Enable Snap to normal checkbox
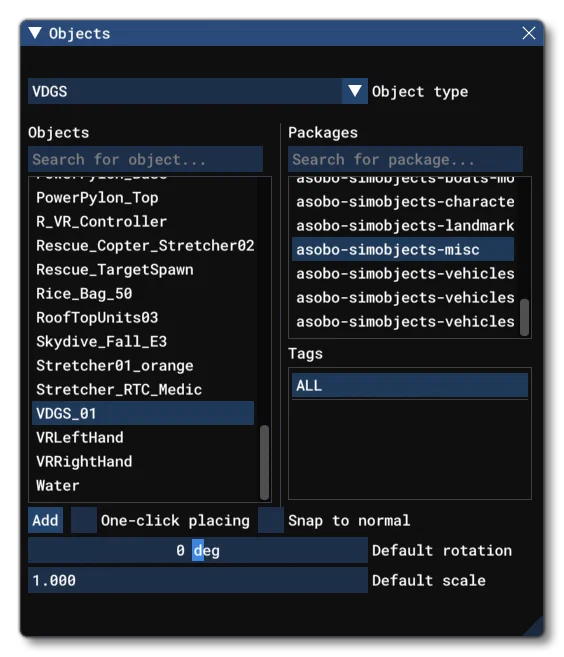Image resolution: width=564 pixels, height=657 pixels. coord(271,520)
